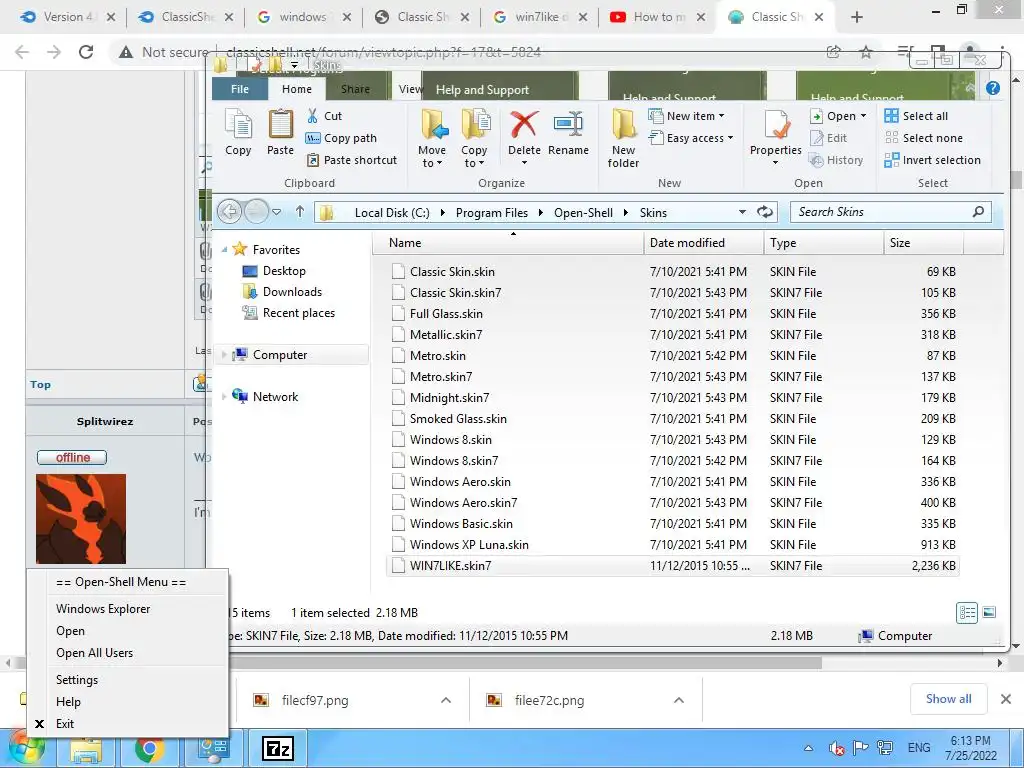Open the File ribbon tab
The height and width of the screenshot is (768, 1024).
tap(240, 89)
